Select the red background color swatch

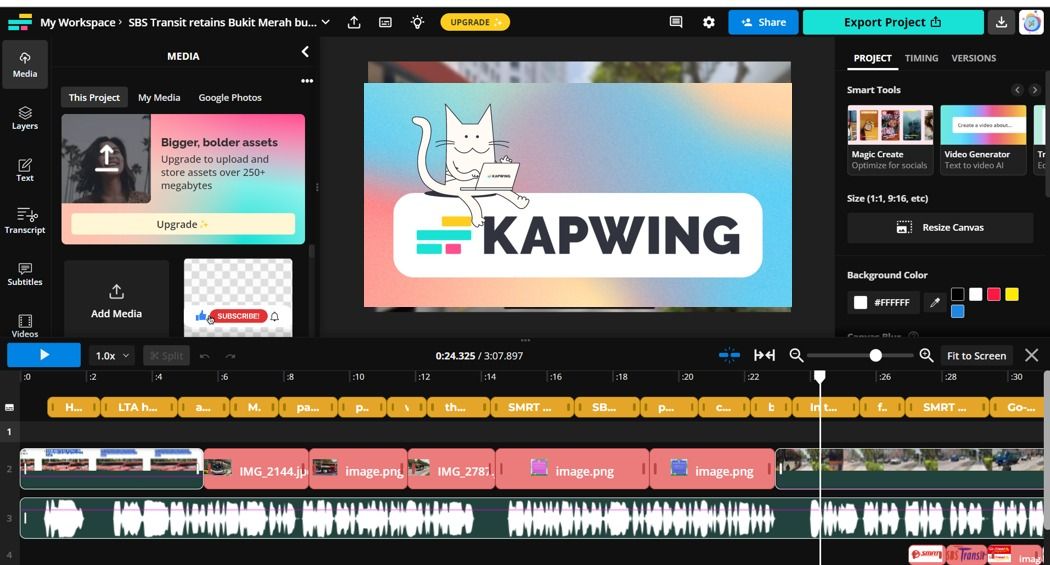pos(994,294)
